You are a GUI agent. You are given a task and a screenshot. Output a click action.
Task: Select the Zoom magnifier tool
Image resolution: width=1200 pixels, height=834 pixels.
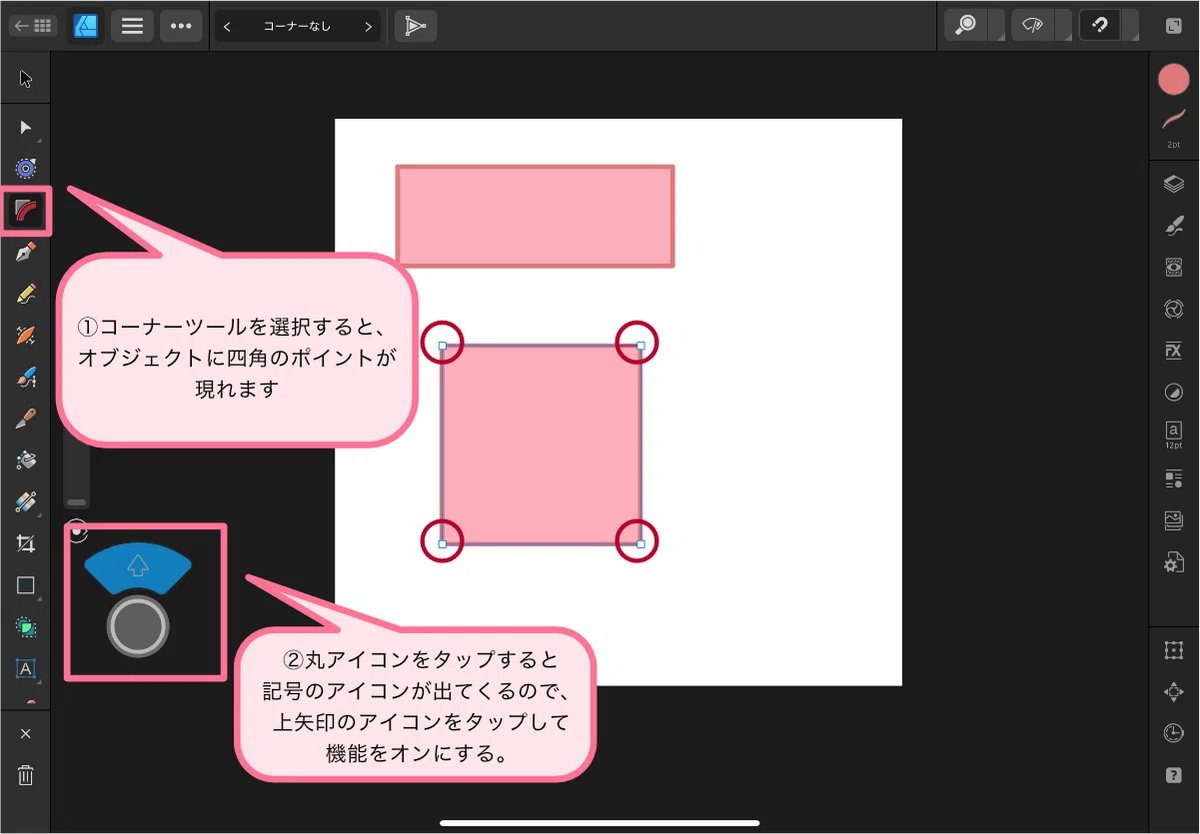click(966, 26)
